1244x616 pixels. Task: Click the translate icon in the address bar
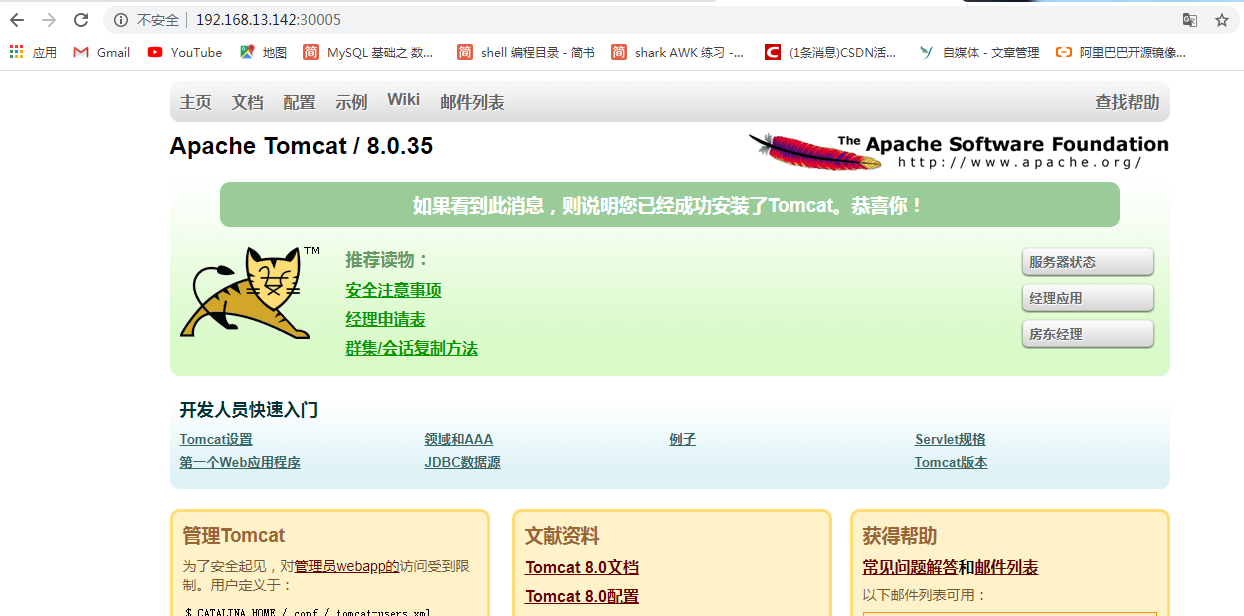[1190, 19]
